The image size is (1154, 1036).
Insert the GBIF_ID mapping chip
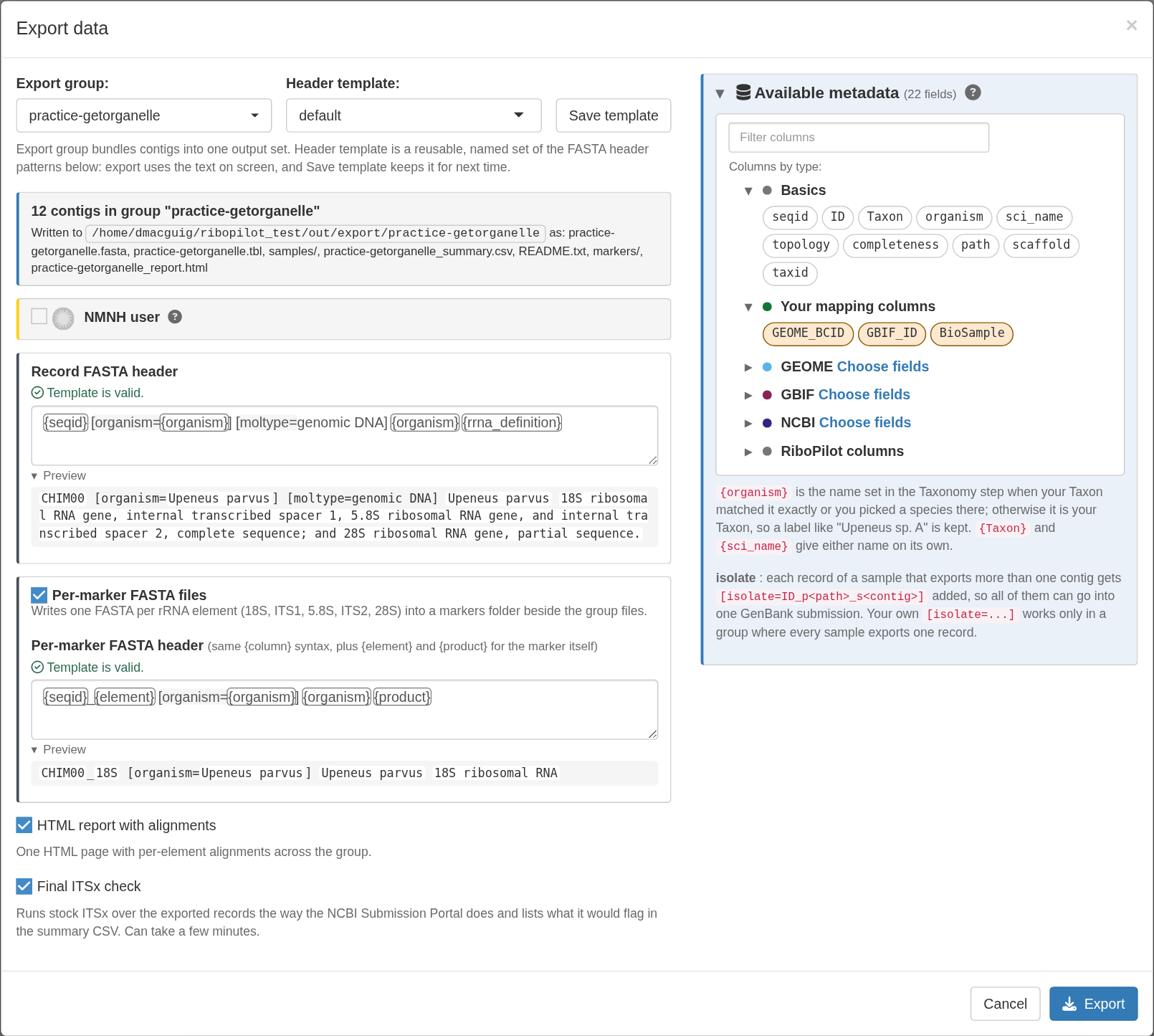coord(892,333)
